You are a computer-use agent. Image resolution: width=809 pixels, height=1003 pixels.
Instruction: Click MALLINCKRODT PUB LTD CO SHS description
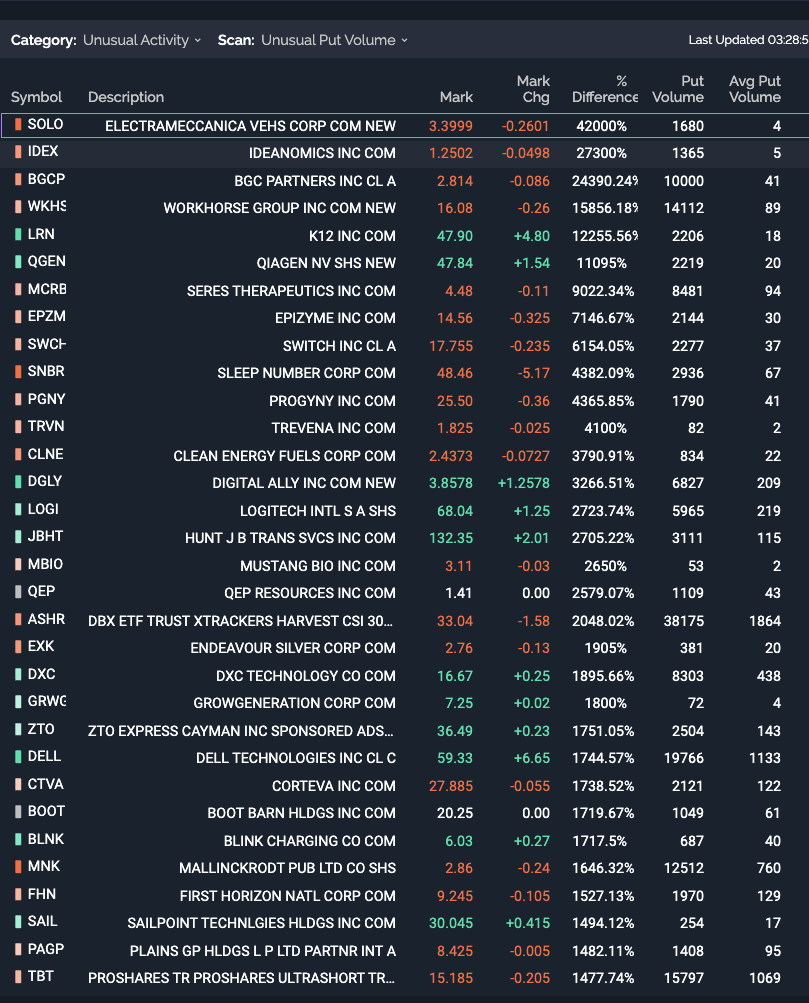[287, 869]
